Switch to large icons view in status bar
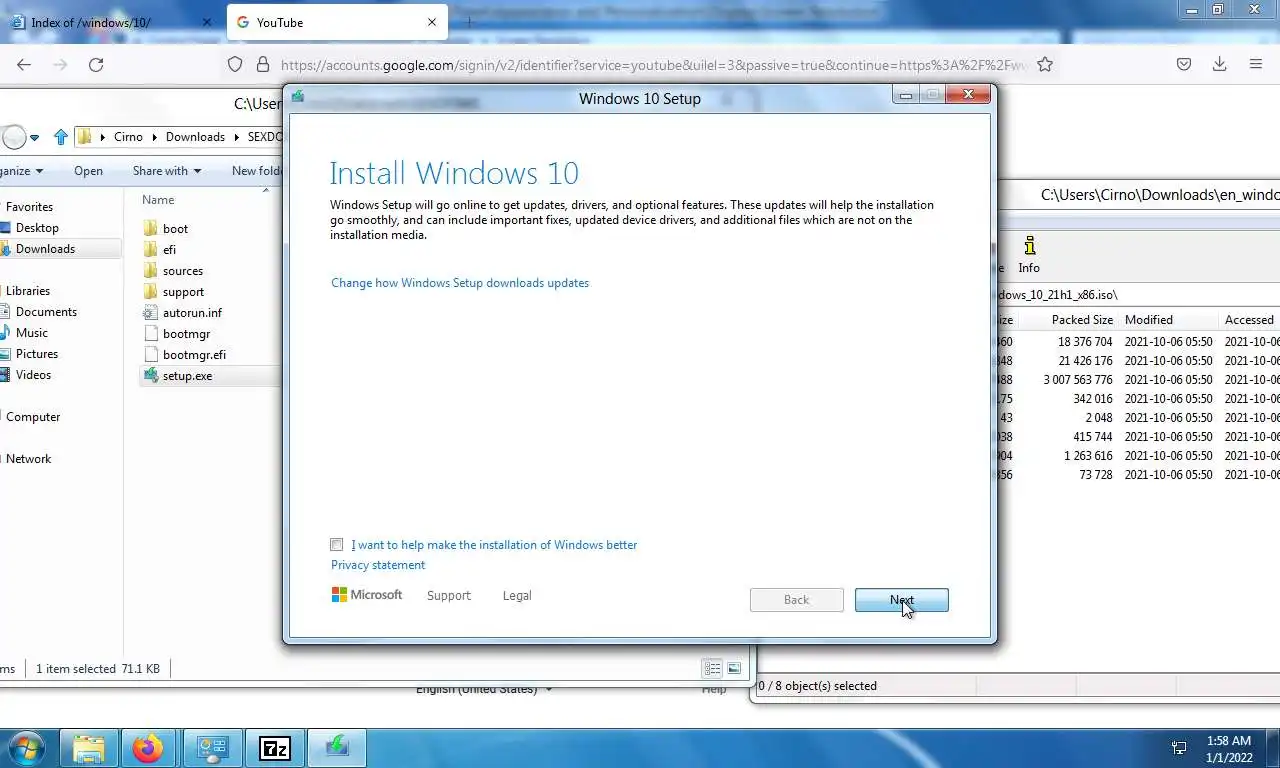 tap(734, 669)
